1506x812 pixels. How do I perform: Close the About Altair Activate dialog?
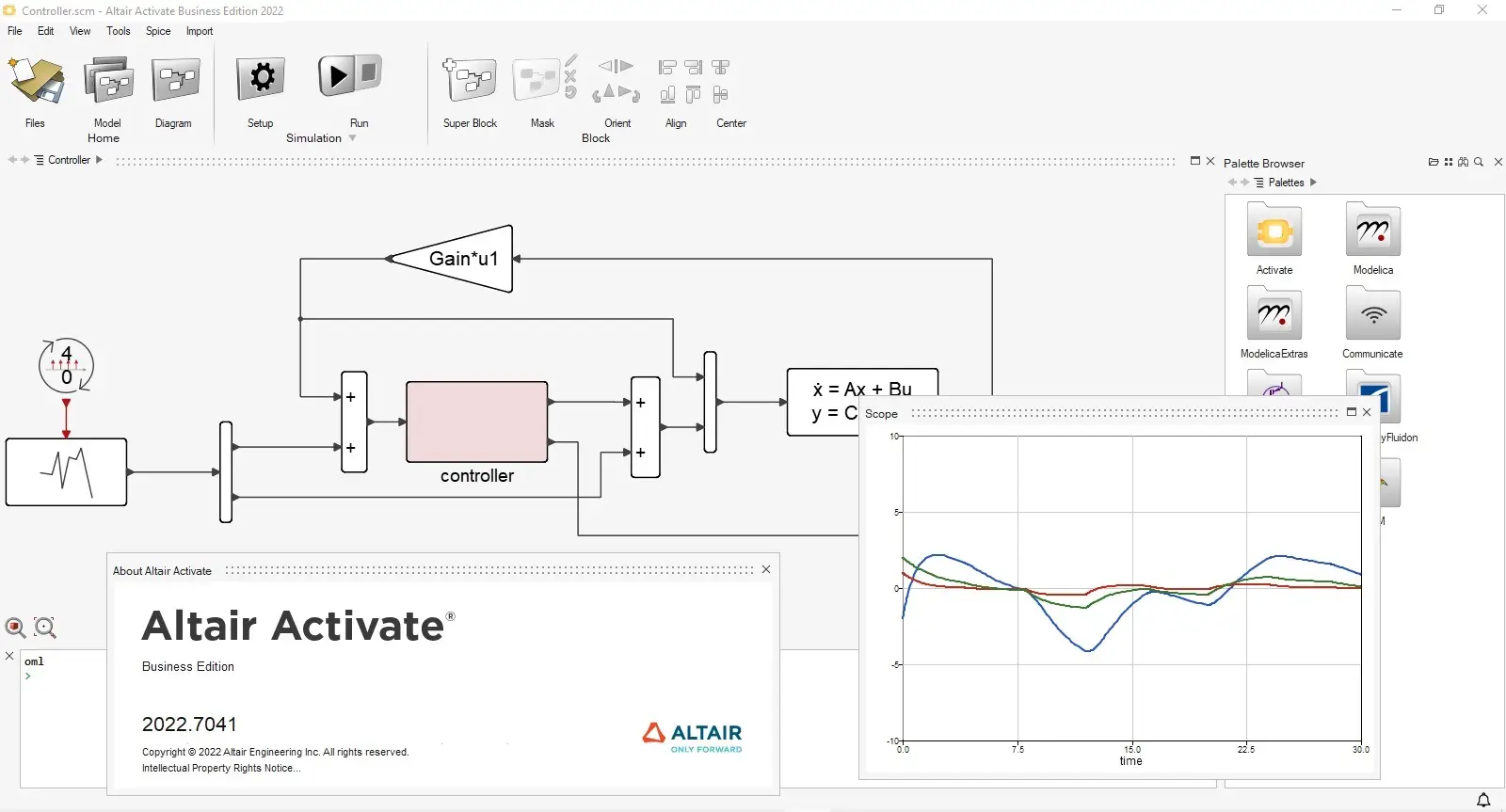(766, 569)
